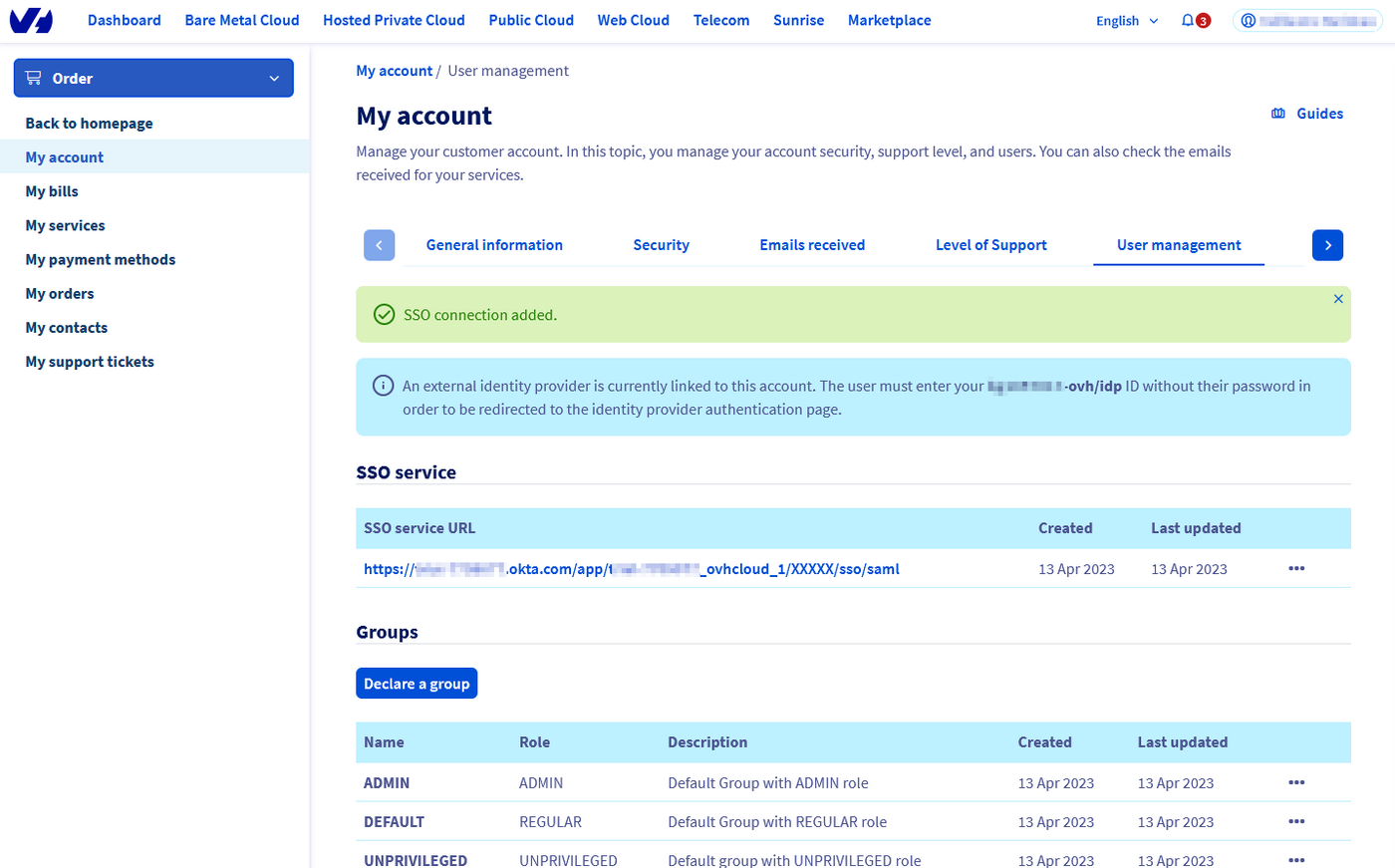Viewport: 1395px width, 868px height.
Task: Open the Guides book icon
Action: (1277, 113)
